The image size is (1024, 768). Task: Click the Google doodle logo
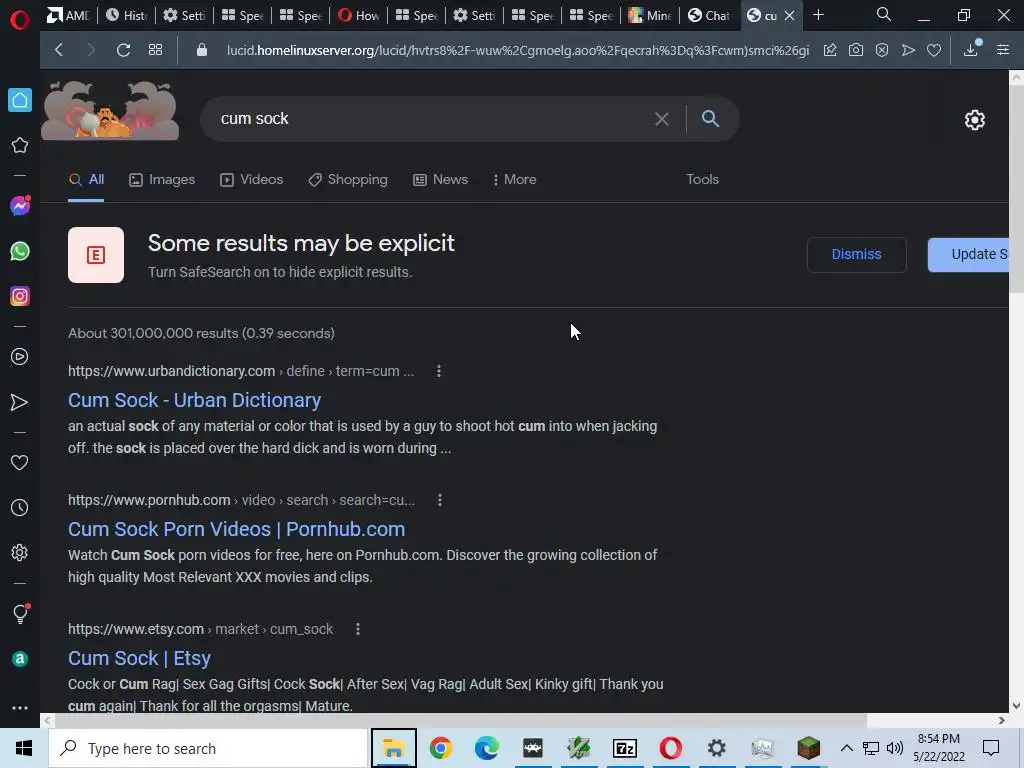coord(110,111)
